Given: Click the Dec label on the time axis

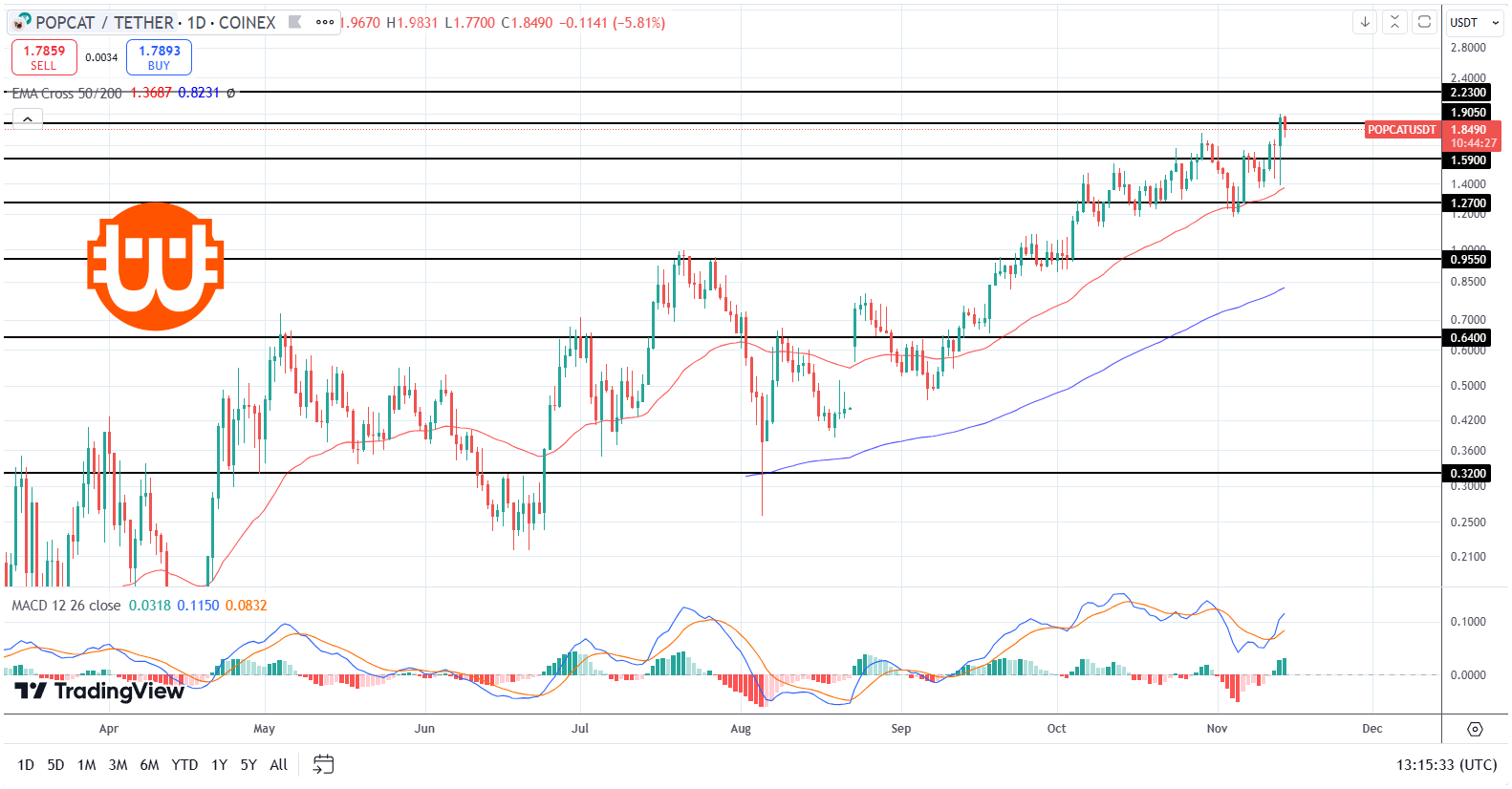Looking at the screenshot, I should (x=1372, y=729).
